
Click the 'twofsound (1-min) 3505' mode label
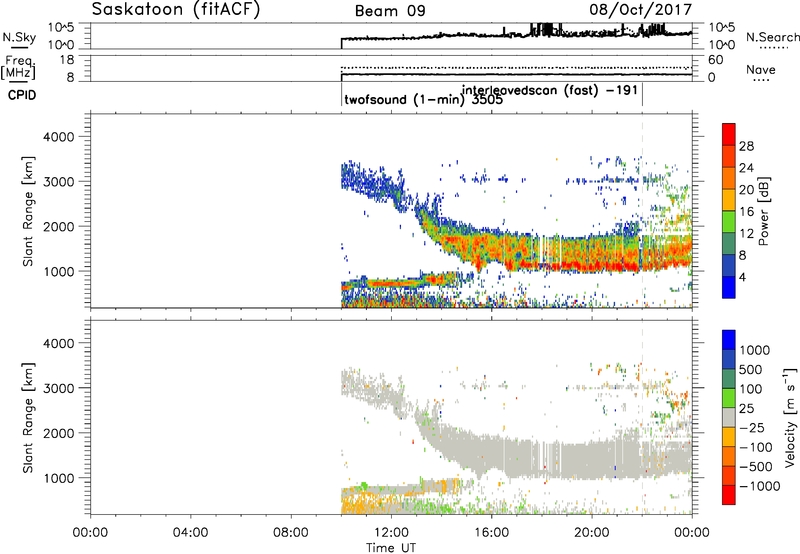coord(423,99)
